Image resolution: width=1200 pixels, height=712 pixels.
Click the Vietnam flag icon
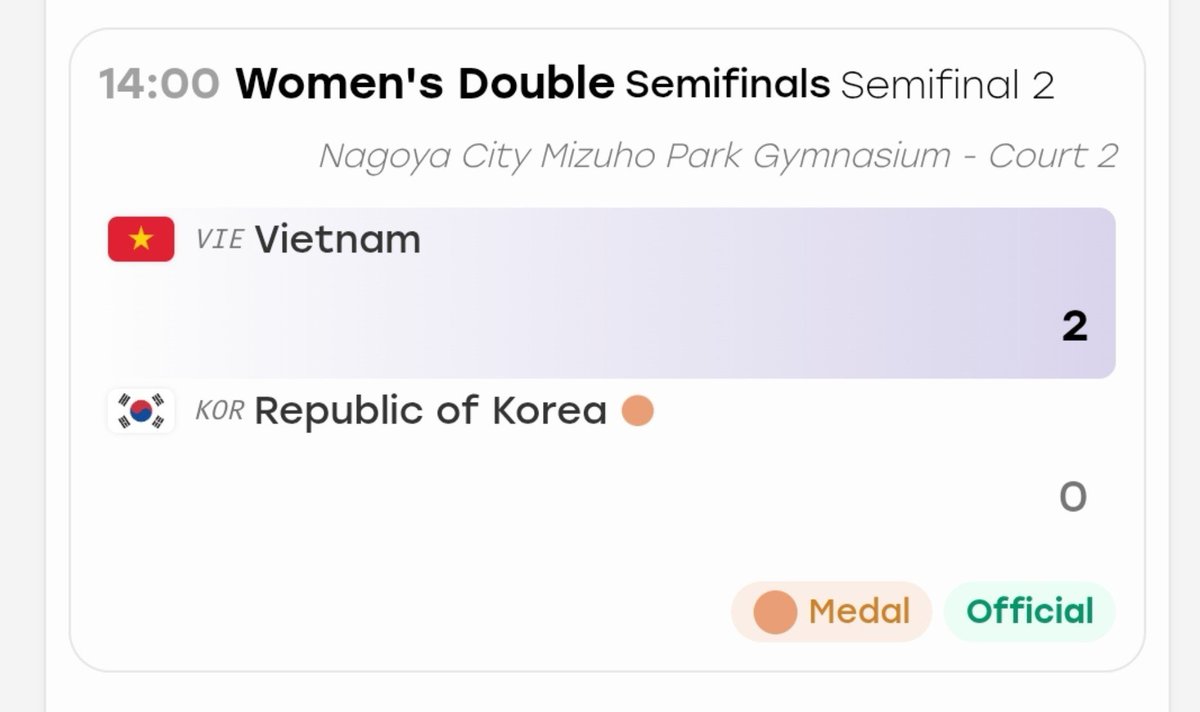[x=141, y=239]
